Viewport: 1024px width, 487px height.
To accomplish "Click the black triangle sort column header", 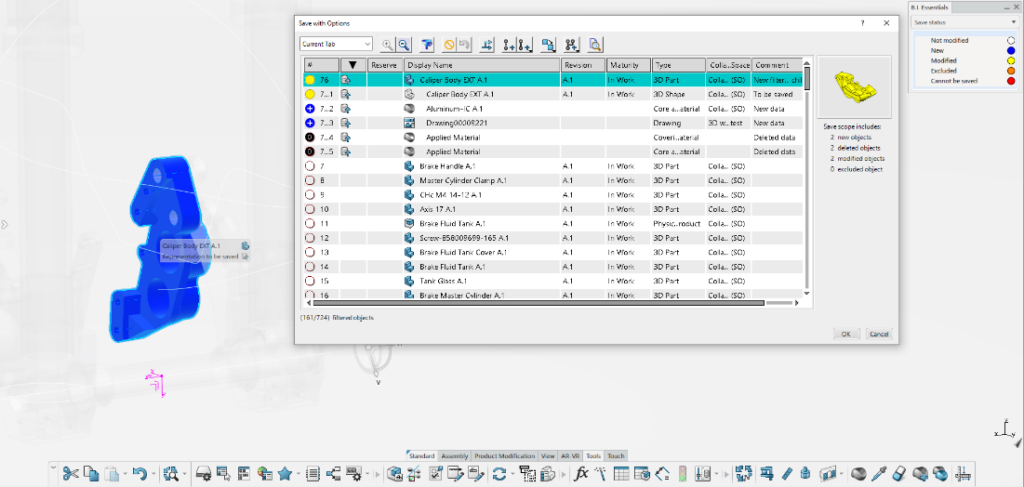I will [x=352, y=64].
